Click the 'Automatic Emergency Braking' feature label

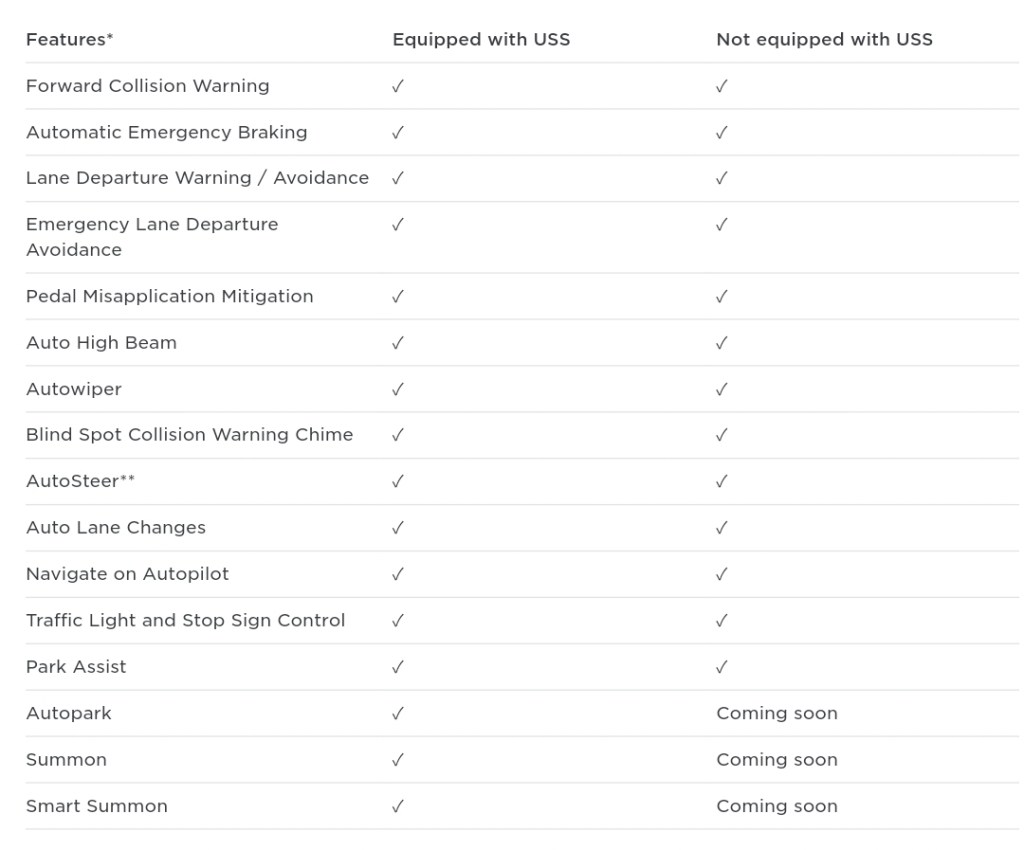(x=166, y=132)
